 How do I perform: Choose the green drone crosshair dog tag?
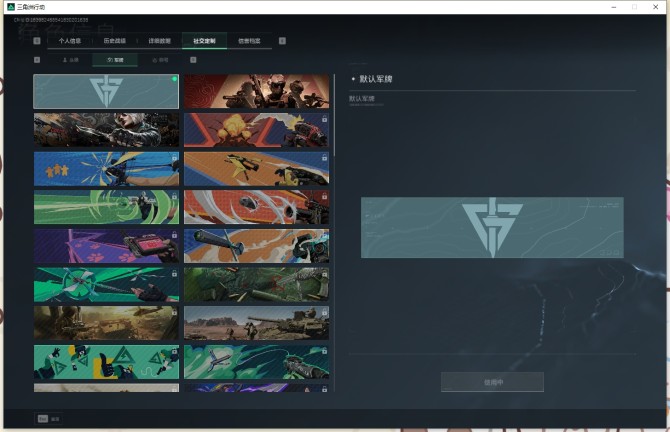point(106,285)
